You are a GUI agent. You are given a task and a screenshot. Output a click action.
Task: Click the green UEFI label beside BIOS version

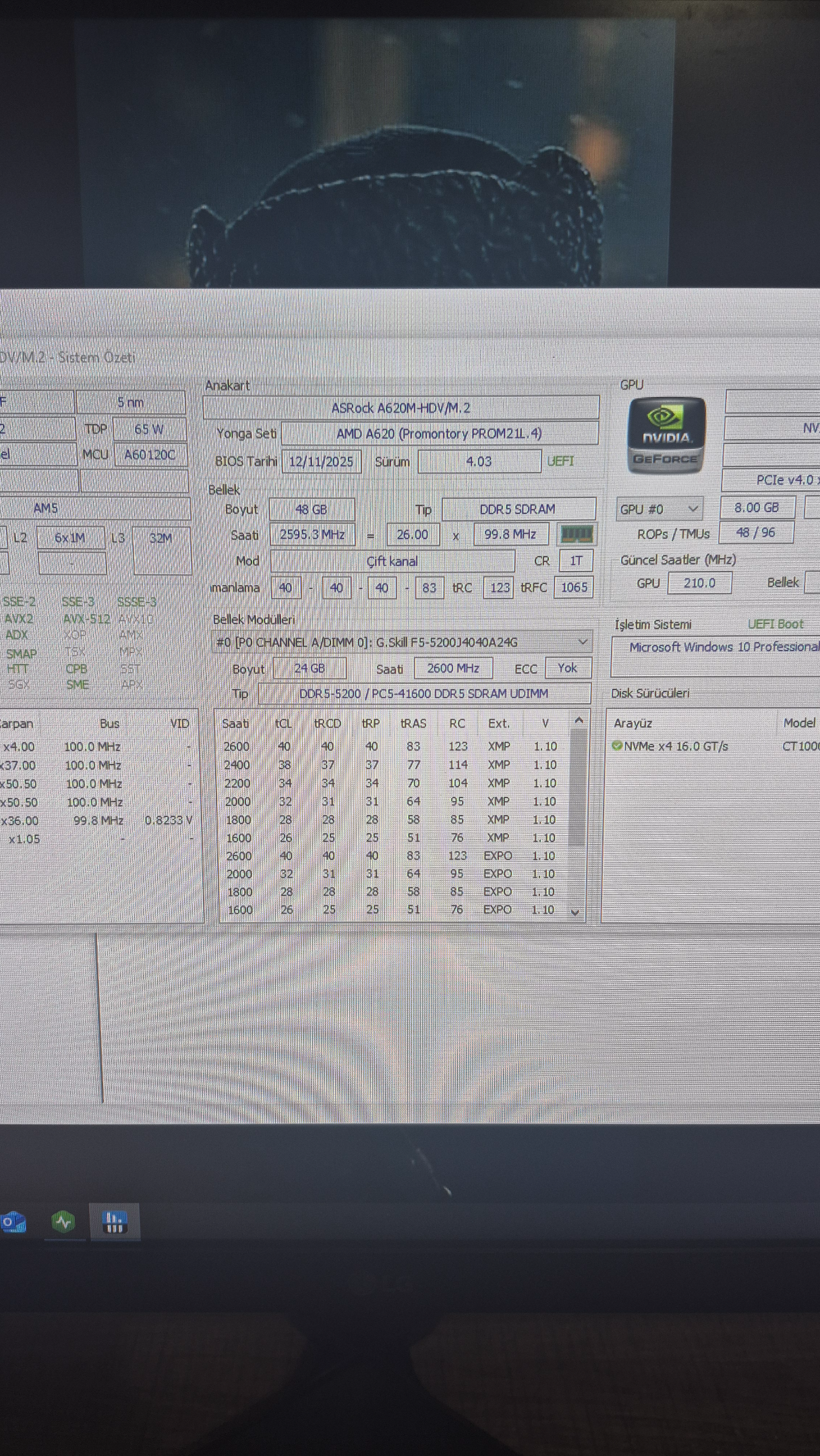pyautogui.click(x=560, y=461)
